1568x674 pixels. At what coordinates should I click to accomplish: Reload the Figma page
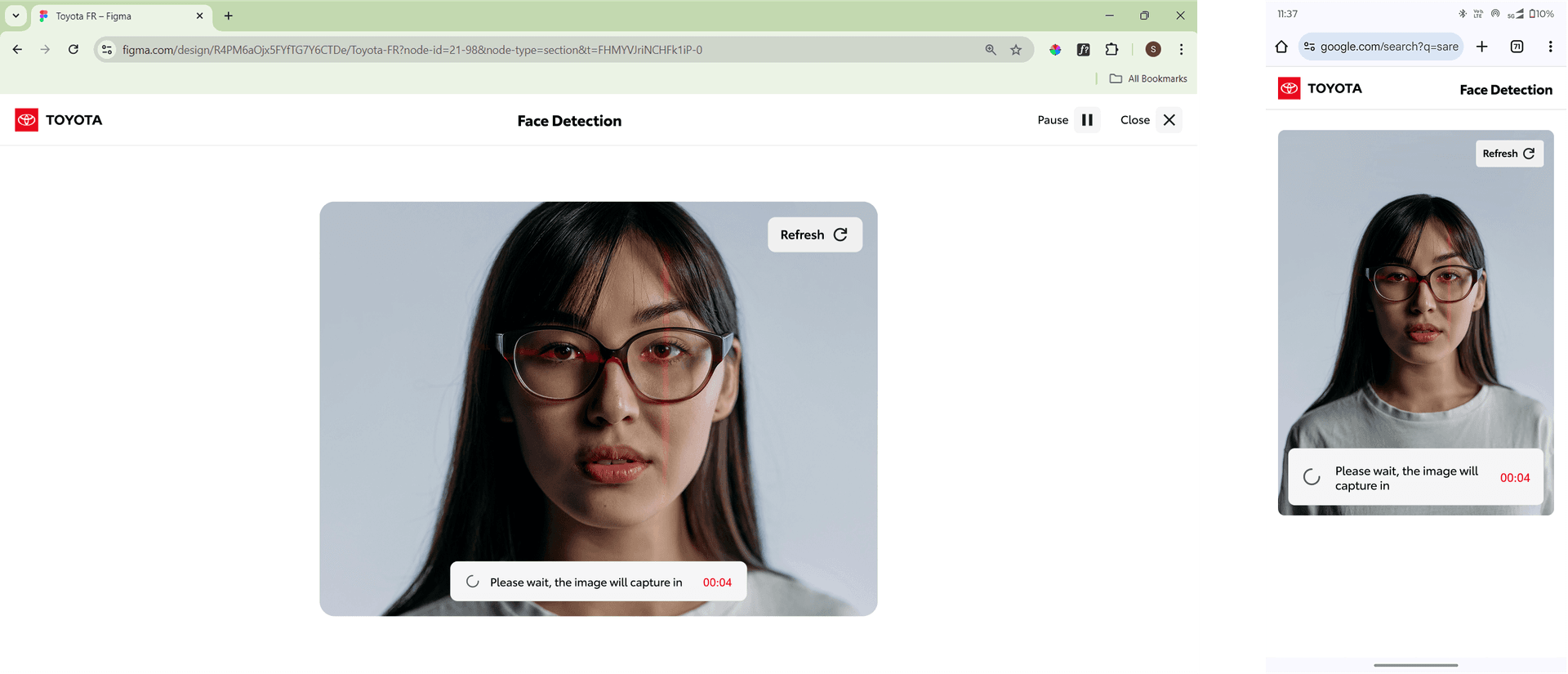tap(73, 50)
